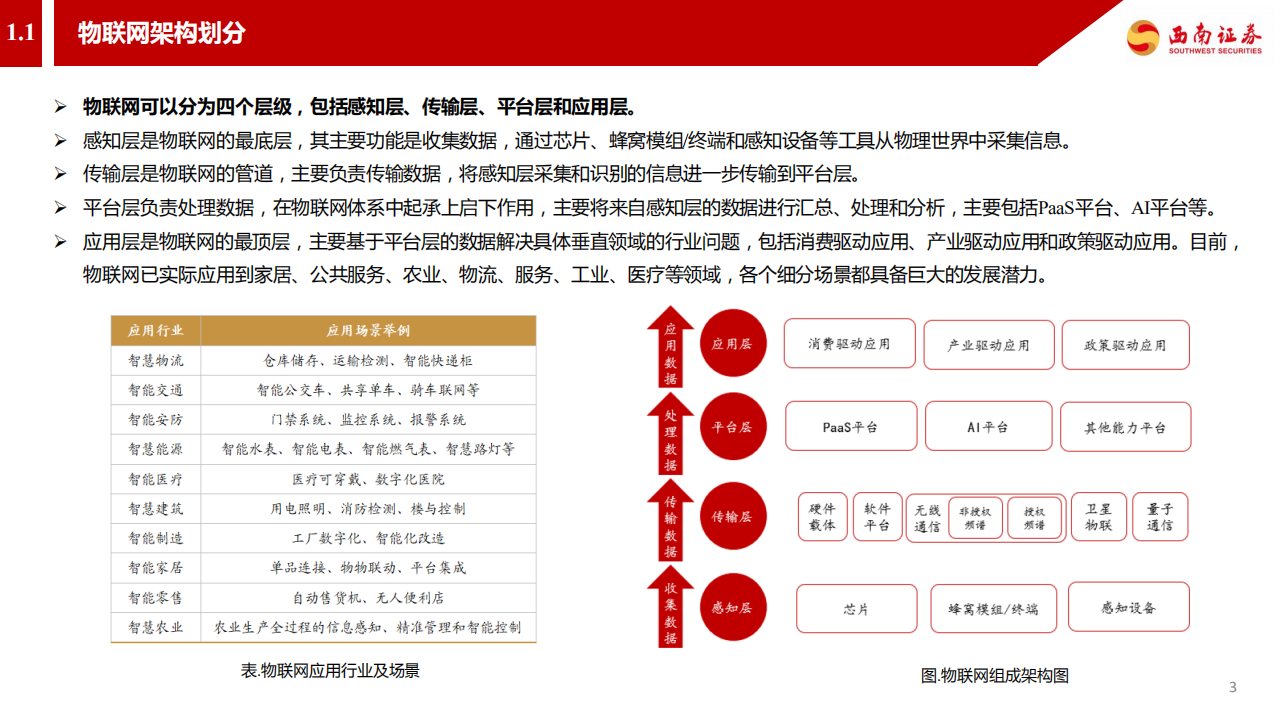Click the AI平台 button
The width and height of the screenshot is (1279, 719).
point(988,426)
